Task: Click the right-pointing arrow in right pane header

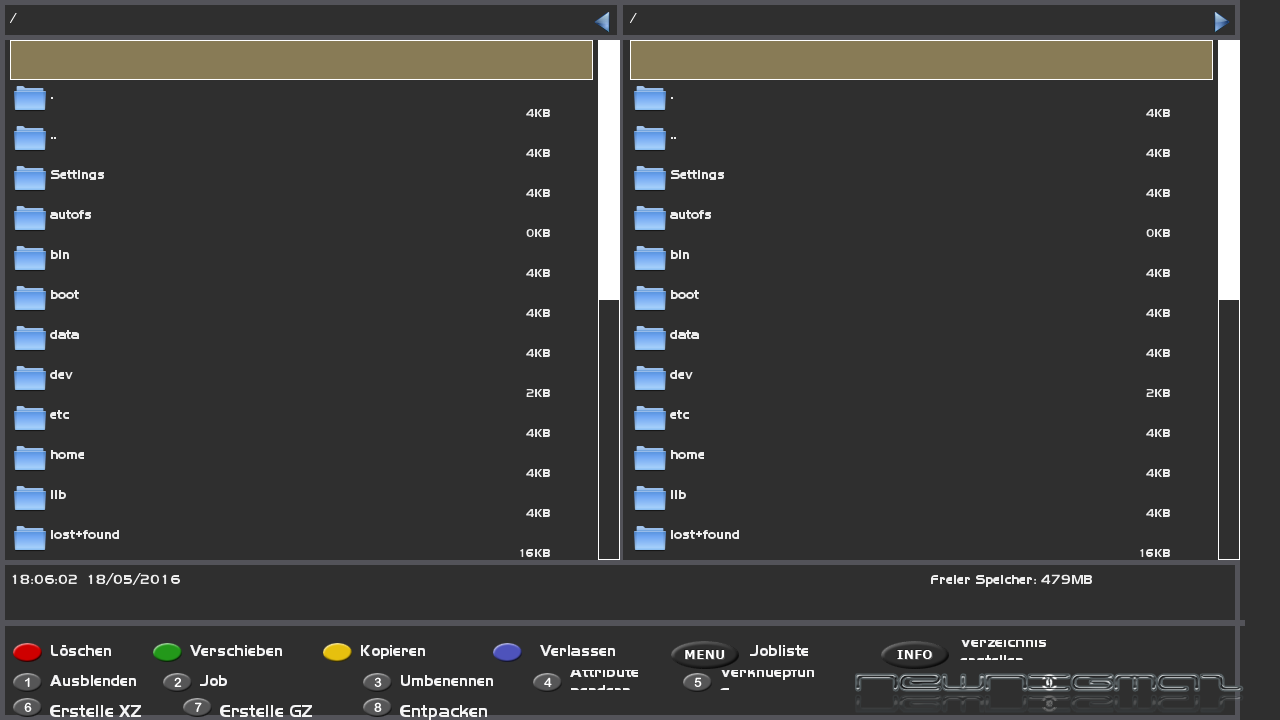Action: pos(1221,22)
